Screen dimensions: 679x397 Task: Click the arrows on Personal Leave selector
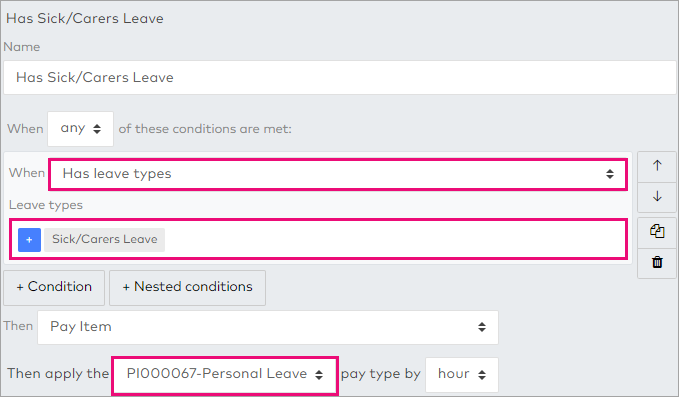[x=319, y=375]
